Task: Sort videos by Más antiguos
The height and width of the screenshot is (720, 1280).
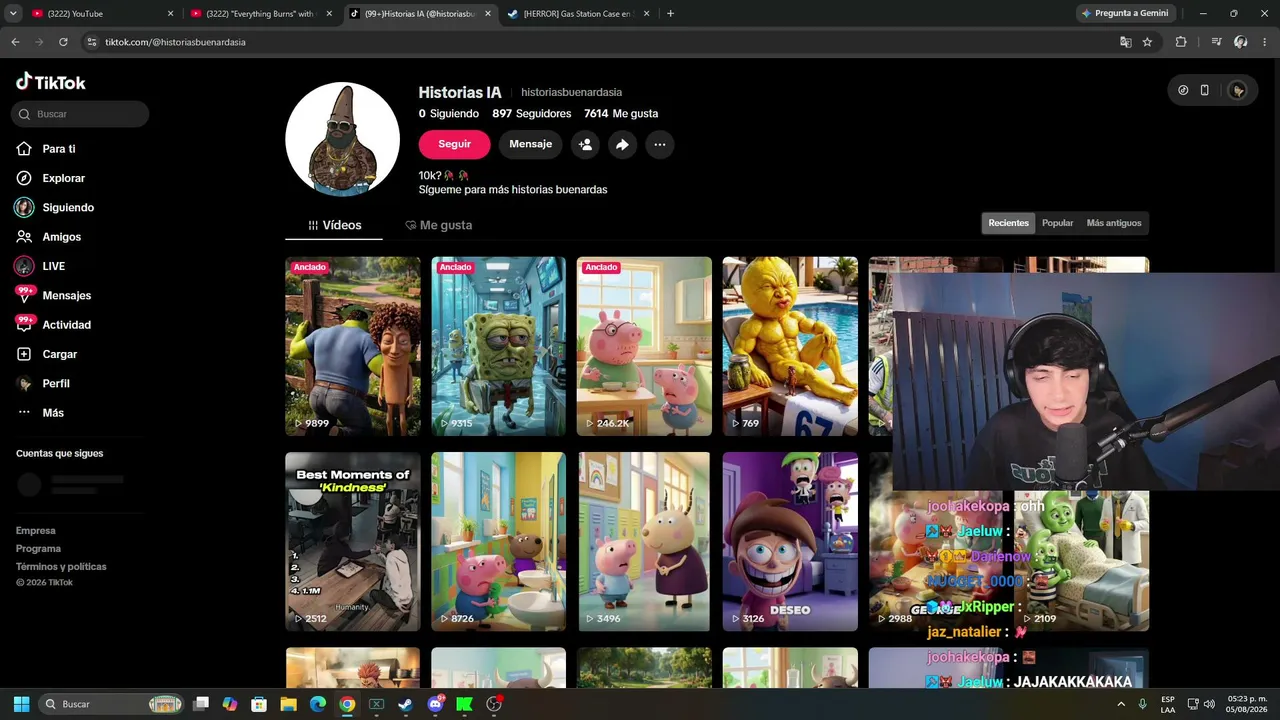Action: pyautogui.click(x=1113, y=223)
